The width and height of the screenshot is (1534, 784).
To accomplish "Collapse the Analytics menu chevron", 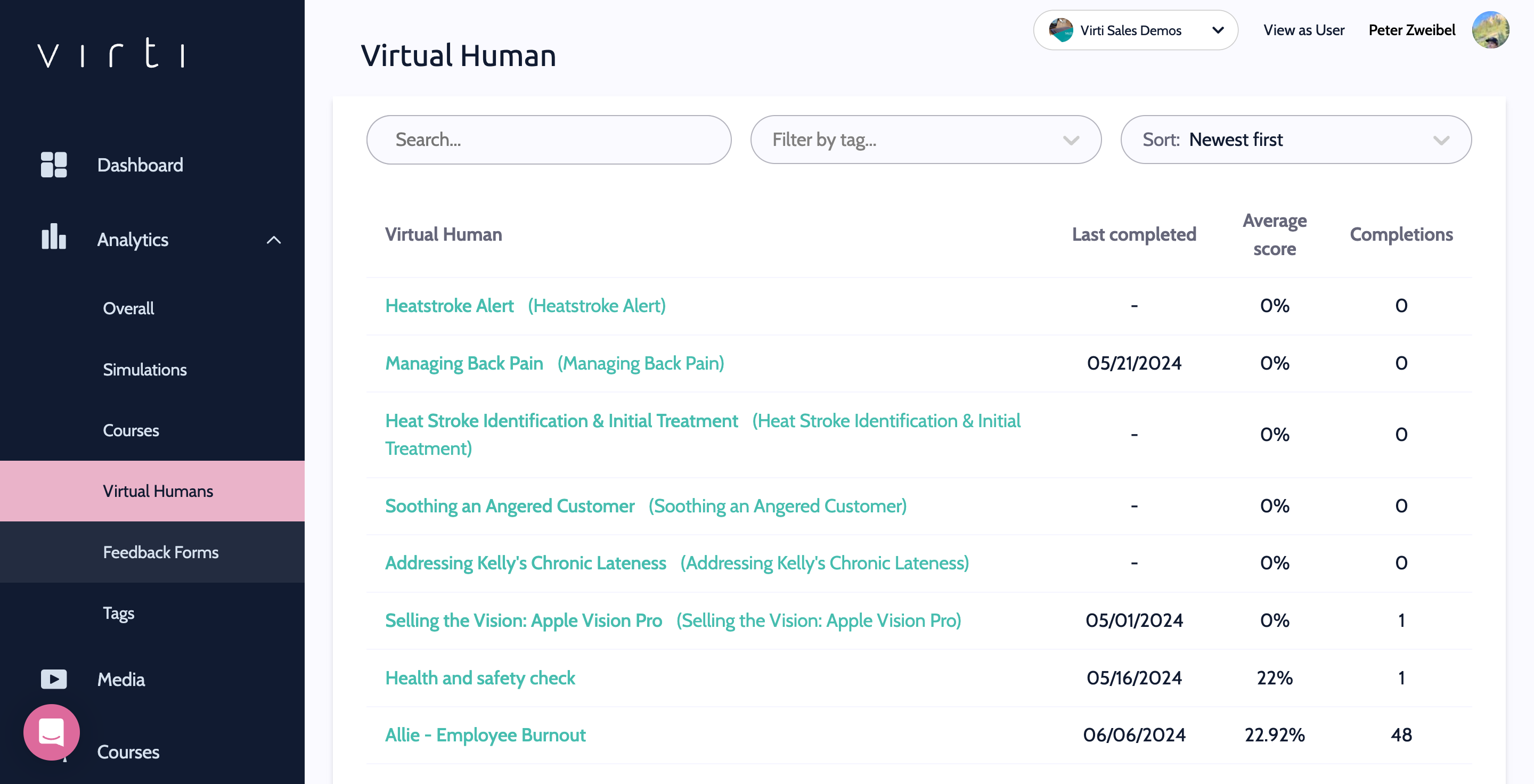I will point(273,240).
